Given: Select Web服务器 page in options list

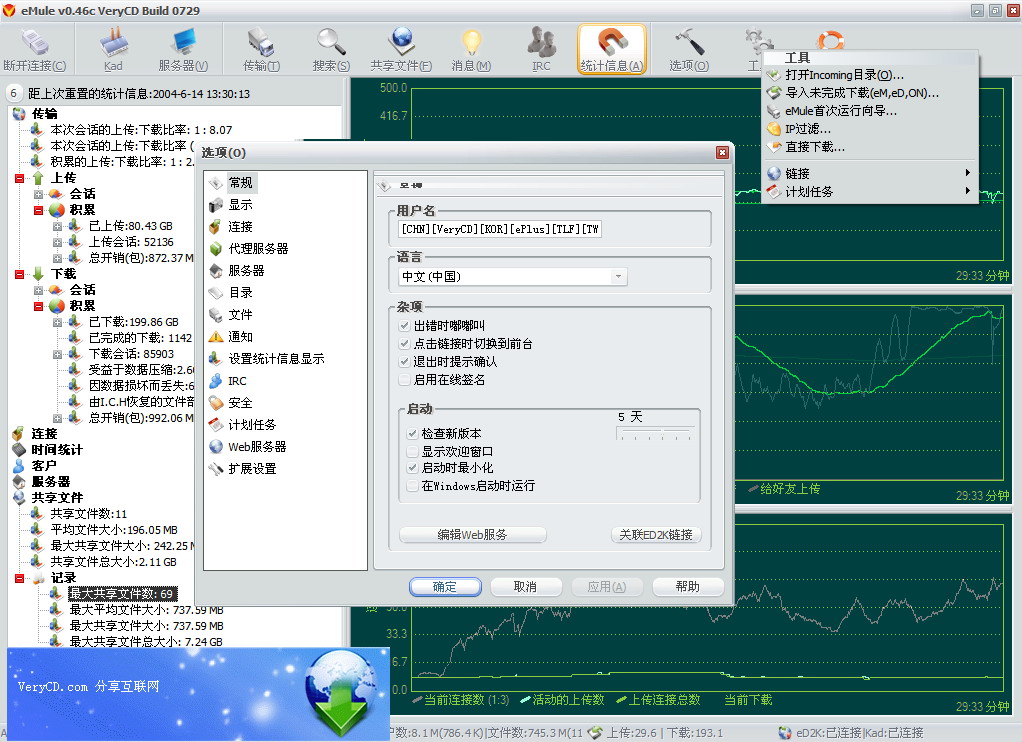Looking at the screenshot, I should tap(248, 447).
